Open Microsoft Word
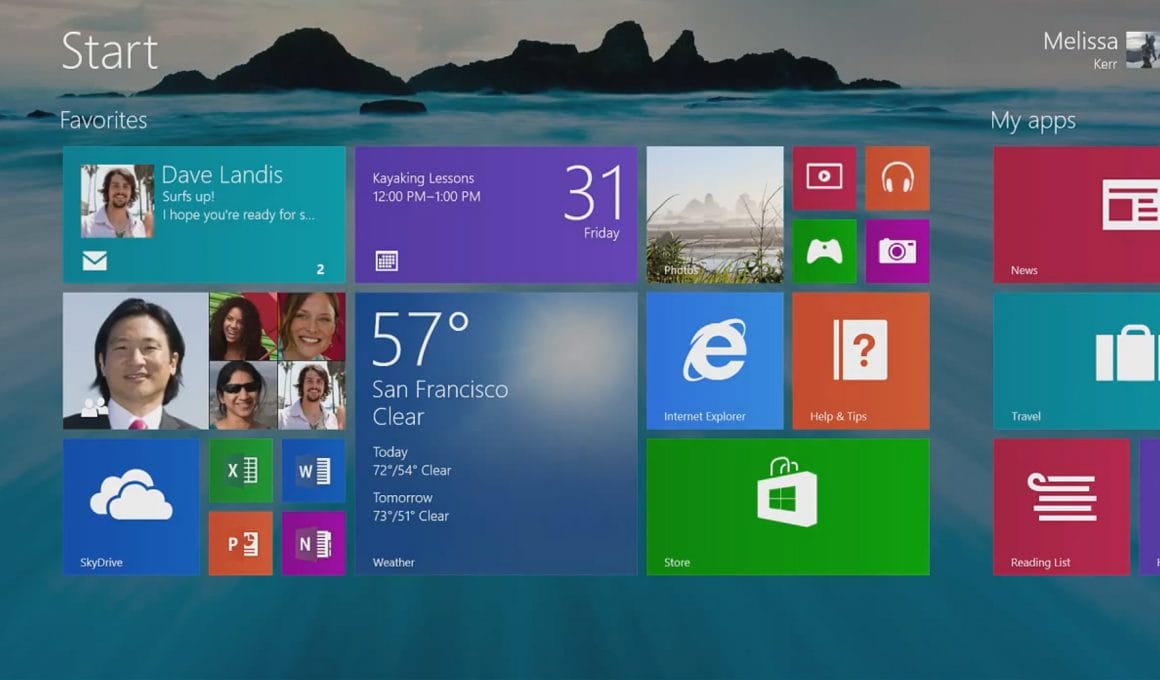Image resolution: width=1160 pixels, height=680 pixels. pyautogui.click(x=313, y=470)
